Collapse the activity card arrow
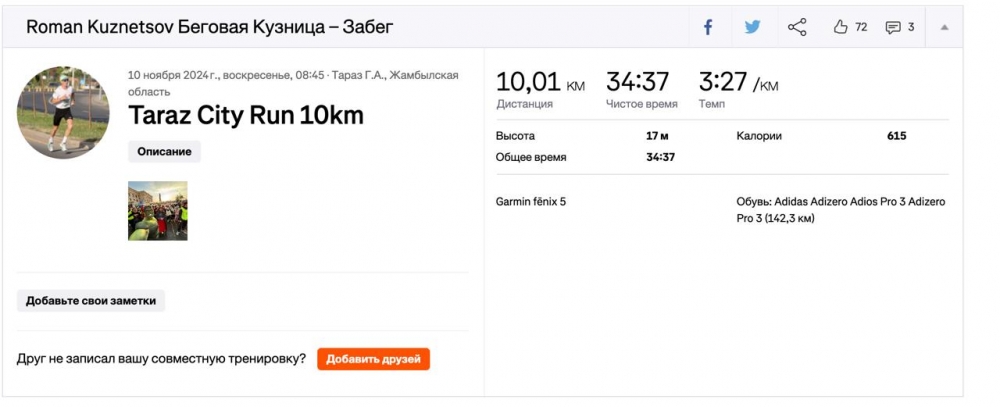Viewport: 1000px width, 407px height. coord(945,27)
